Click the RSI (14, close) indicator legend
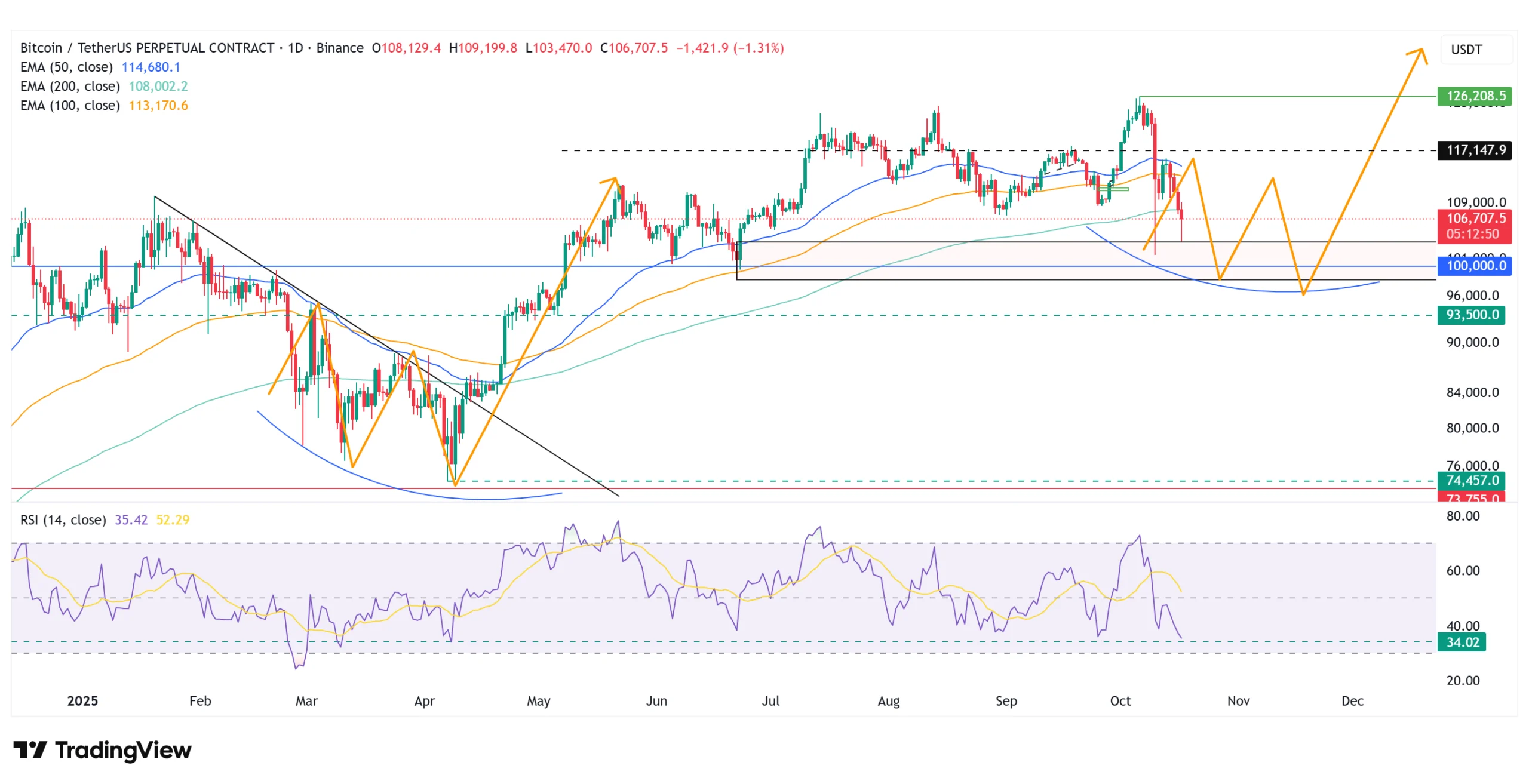This screenshot has height=784, width=1529. pos(63,519)
